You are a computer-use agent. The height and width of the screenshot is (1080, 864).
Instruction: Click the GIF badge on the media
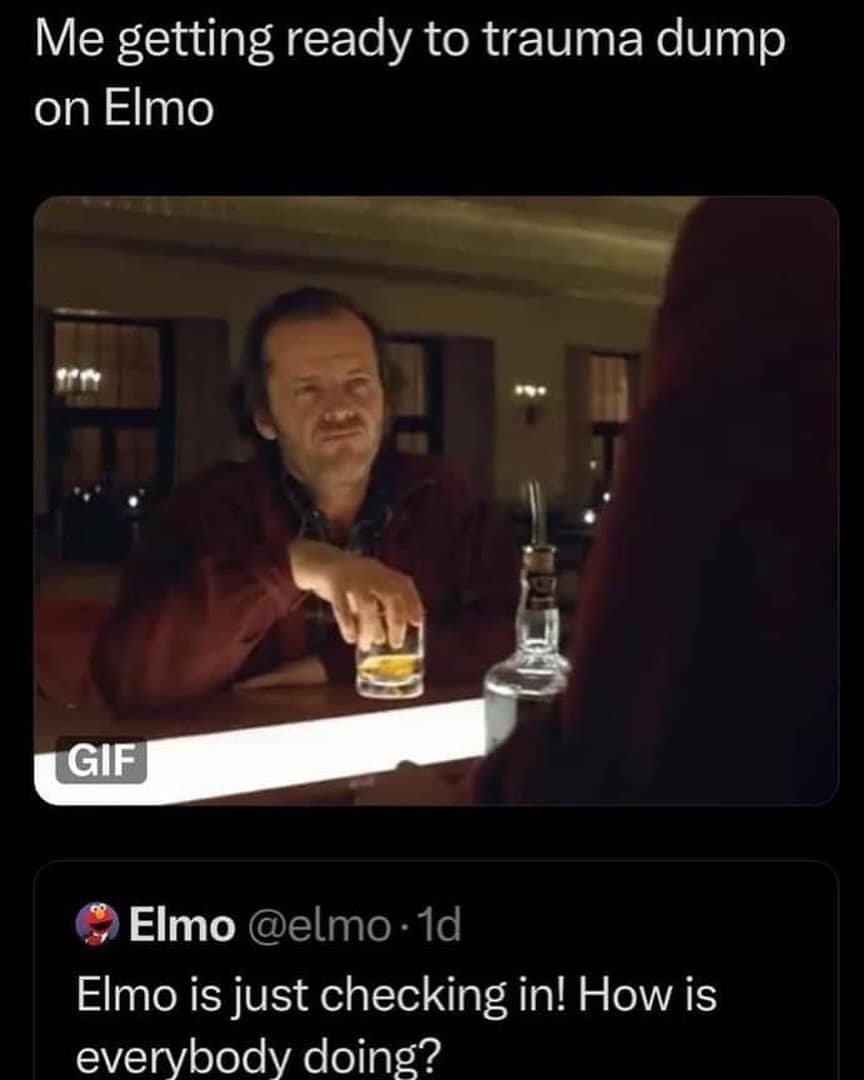click(101, 760)
